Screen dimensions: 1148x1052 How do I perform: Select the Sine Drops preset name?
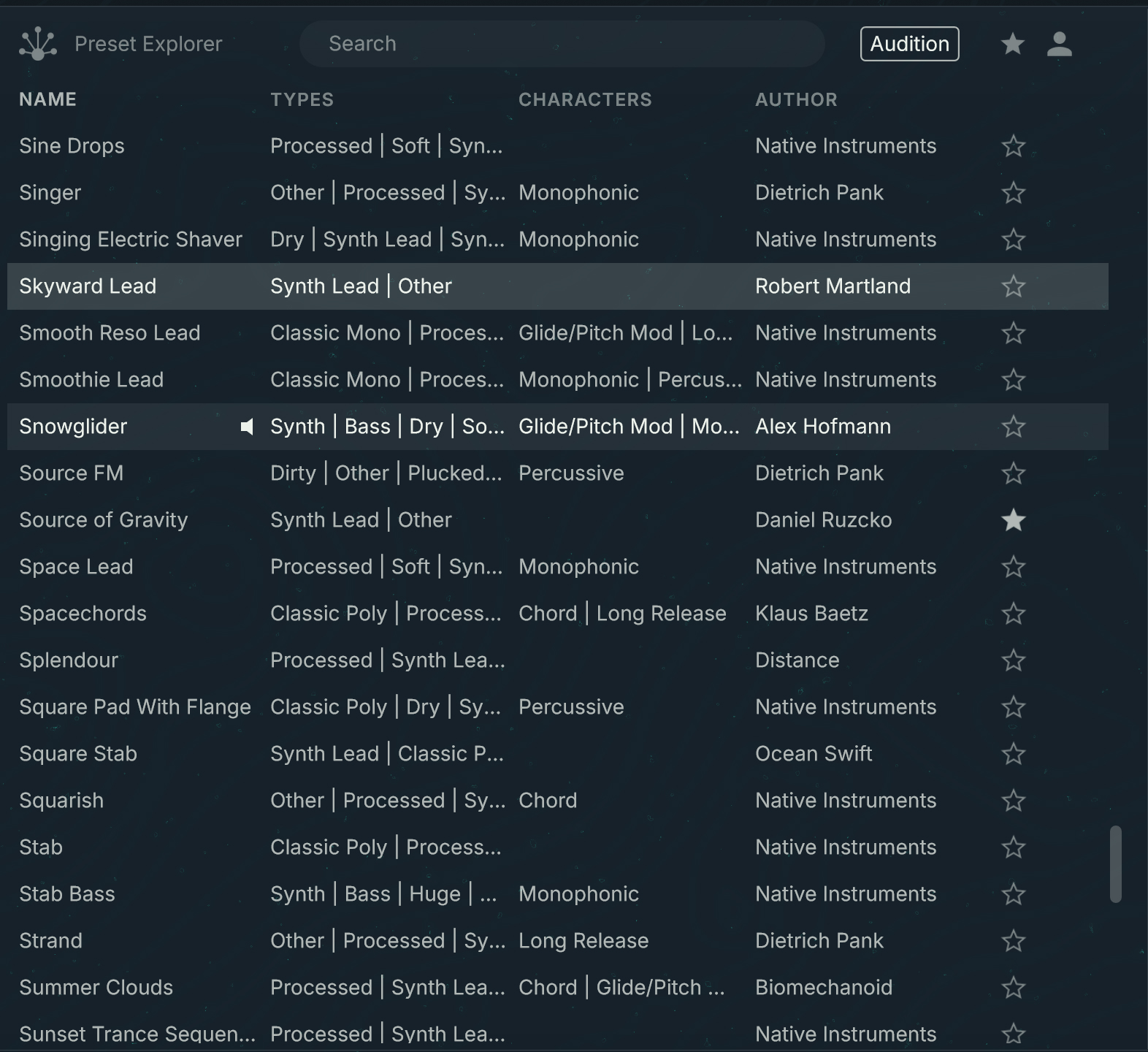(72, 146)
